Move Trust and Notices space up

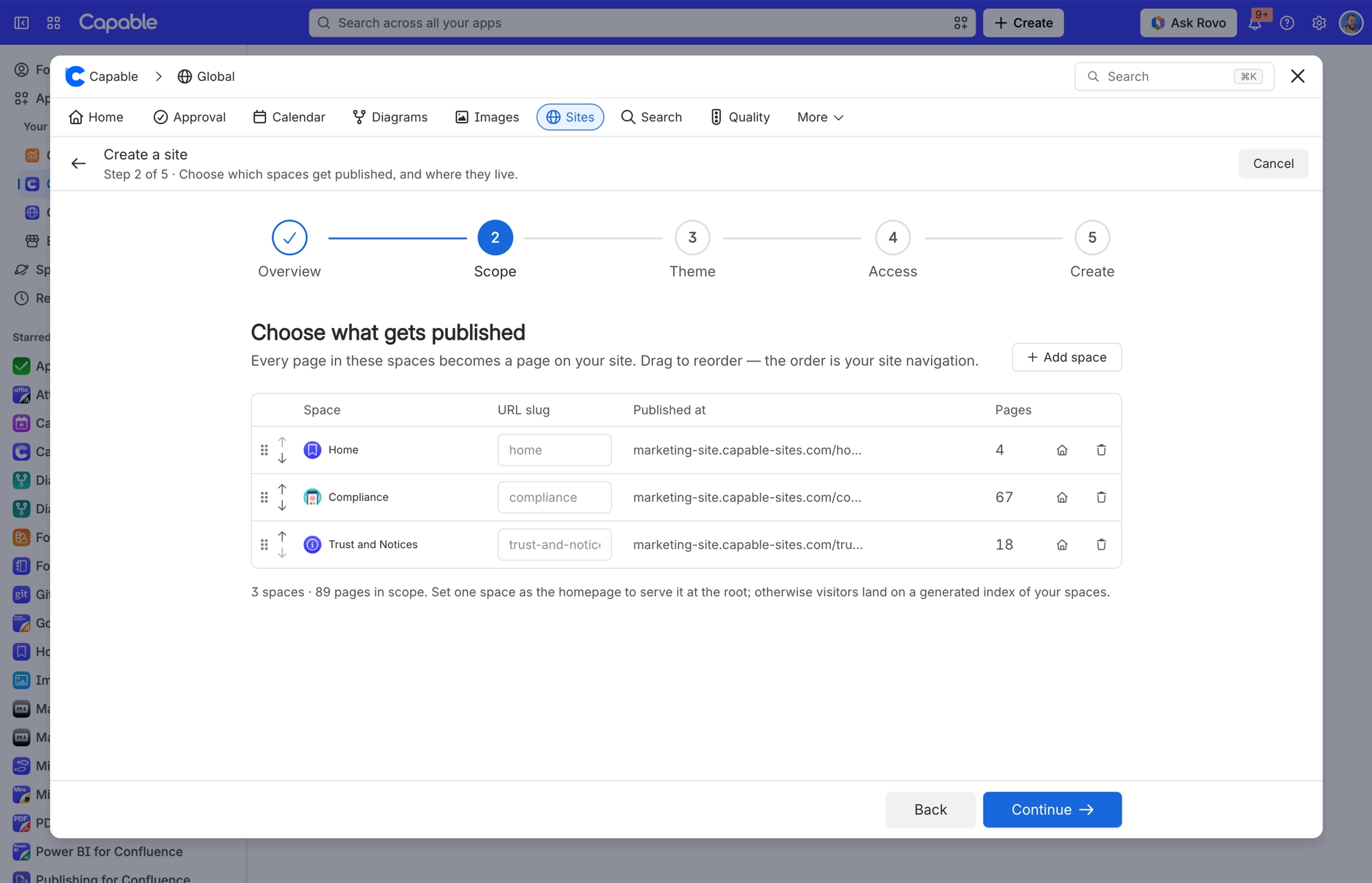282,537
